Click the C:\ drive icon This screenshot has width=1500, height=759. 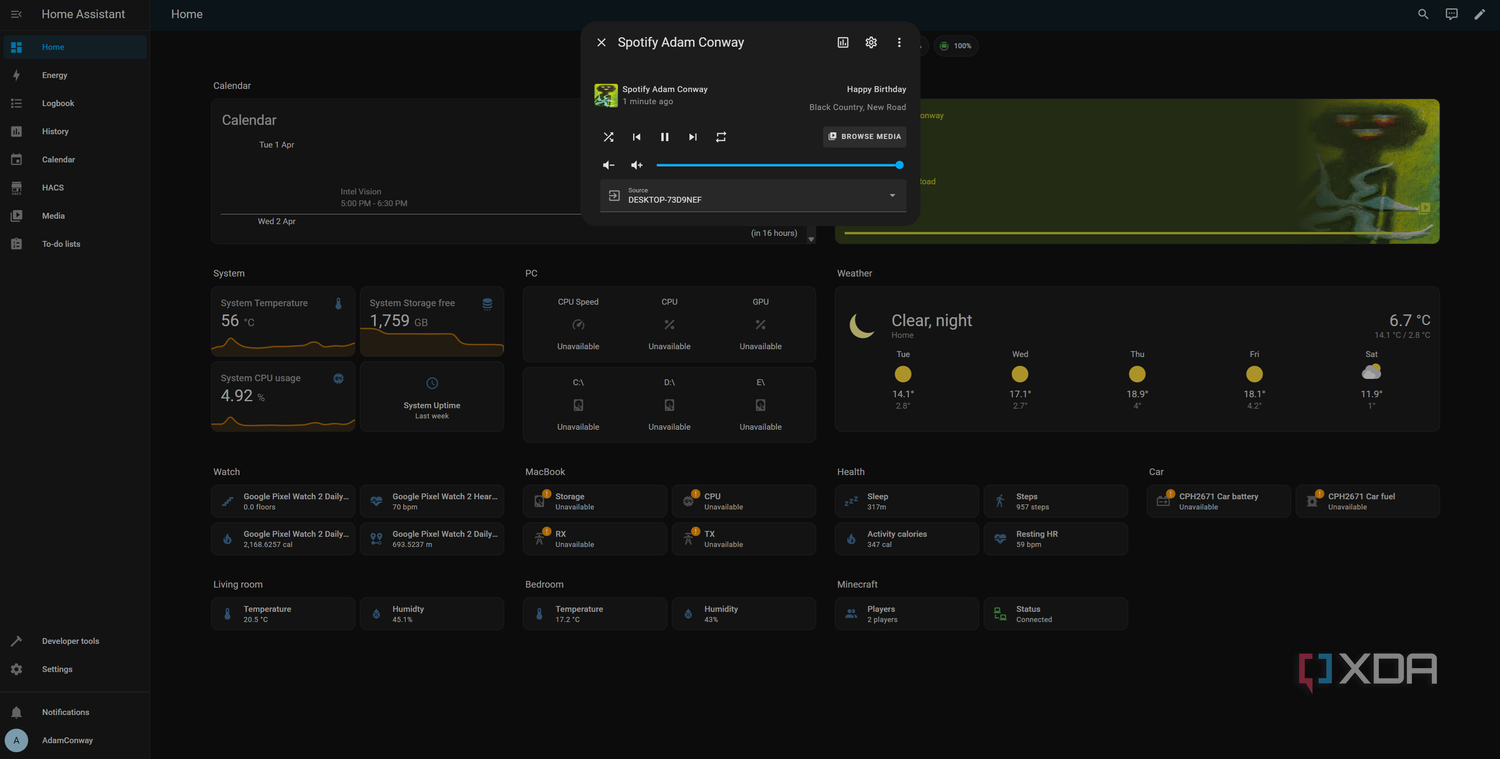point(578,405)
